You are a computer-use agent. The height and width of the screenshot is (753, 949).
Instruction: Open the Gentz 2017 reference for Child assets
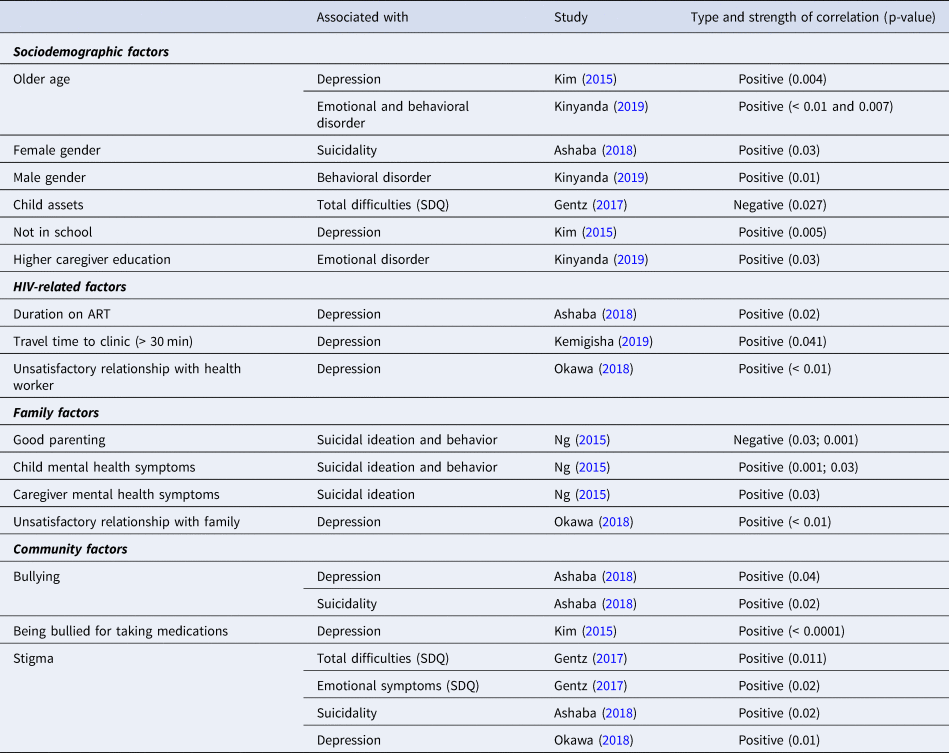tap(610, 205)
